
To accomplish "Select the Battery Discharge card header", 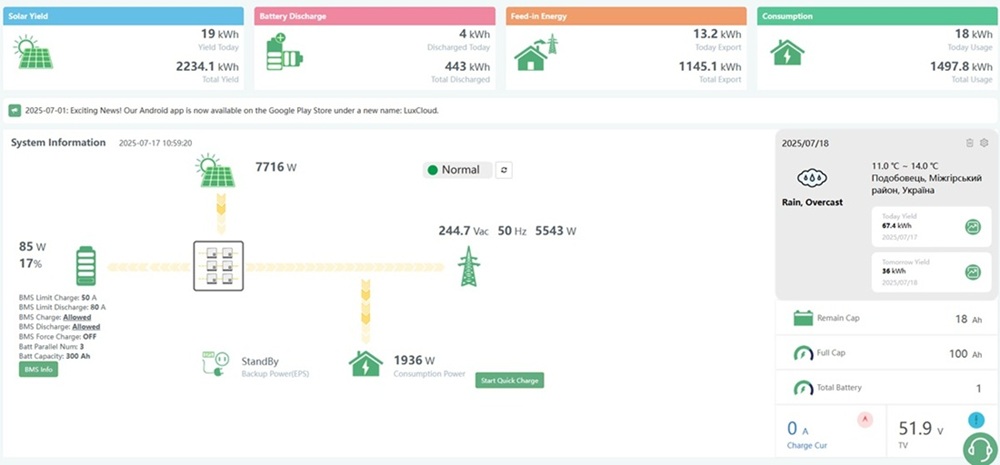I will point(374,17).
